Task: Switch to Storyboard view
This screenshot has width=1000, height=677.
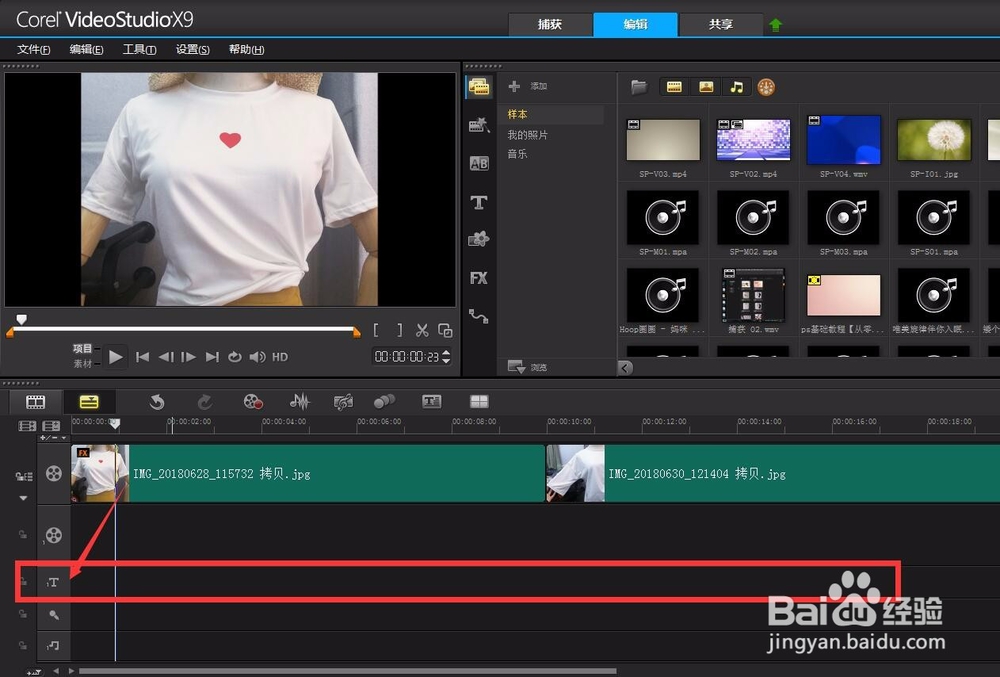Action: [x=36, y=402]
